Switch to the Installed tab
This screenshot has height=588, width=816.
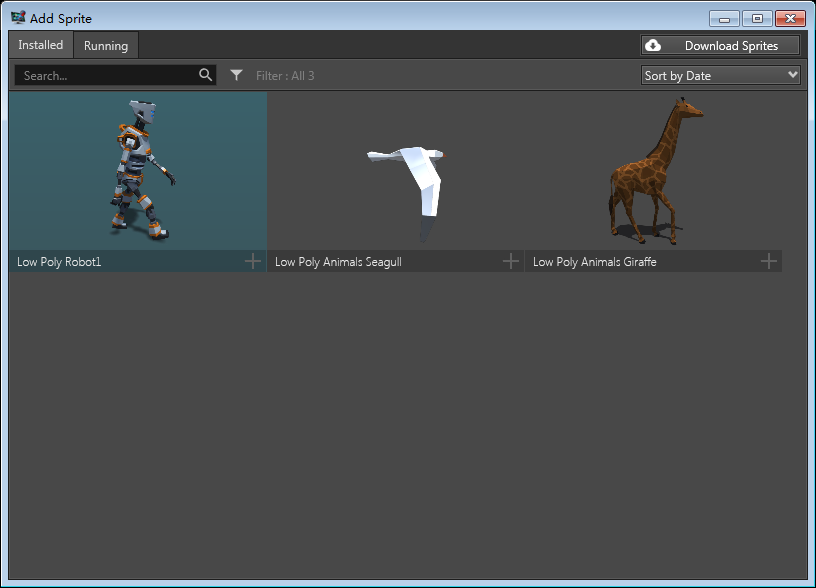[41, 45]
